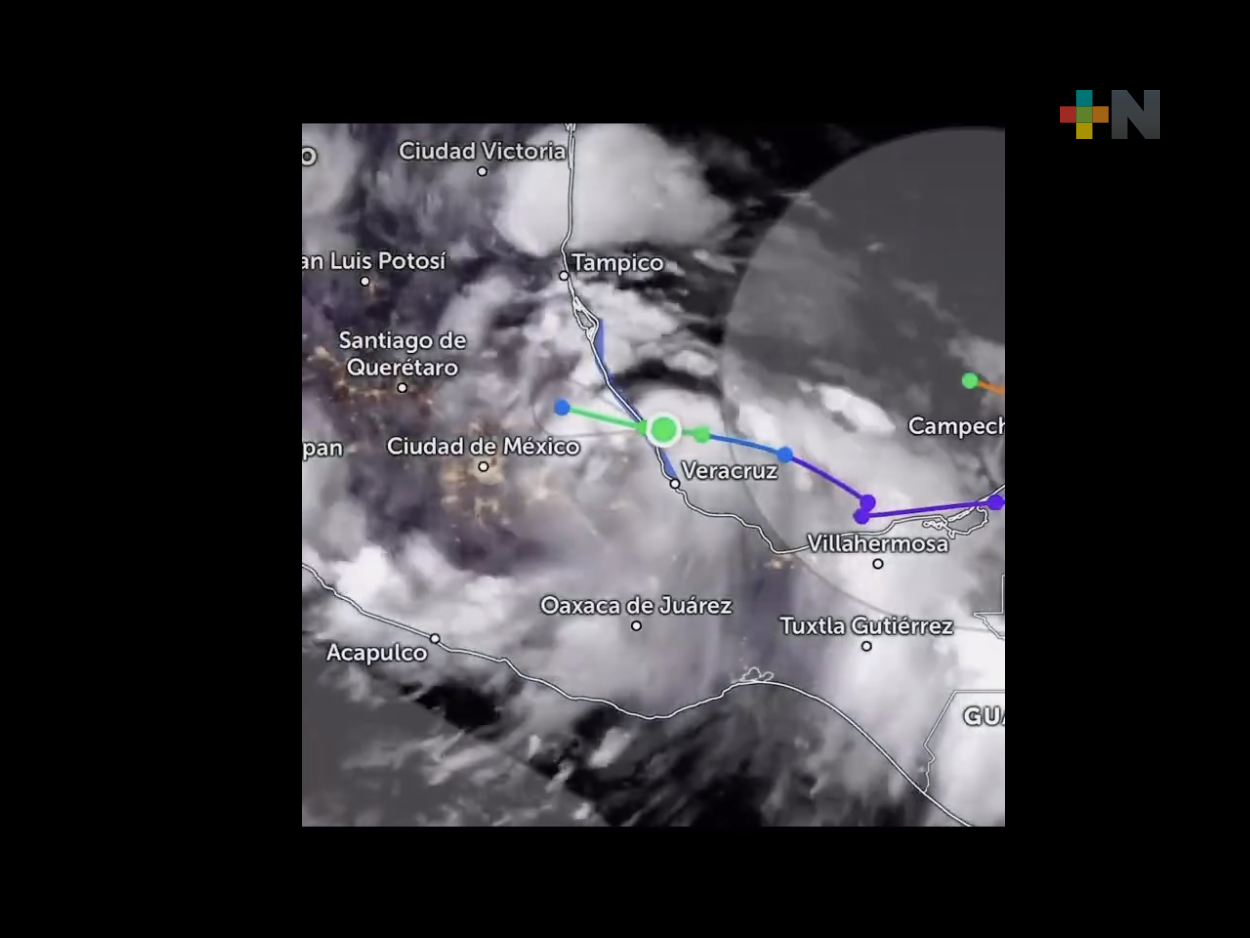Select the green dot above the Campeche label
This screenshot has width=1250, height=938.
(969, 380)
